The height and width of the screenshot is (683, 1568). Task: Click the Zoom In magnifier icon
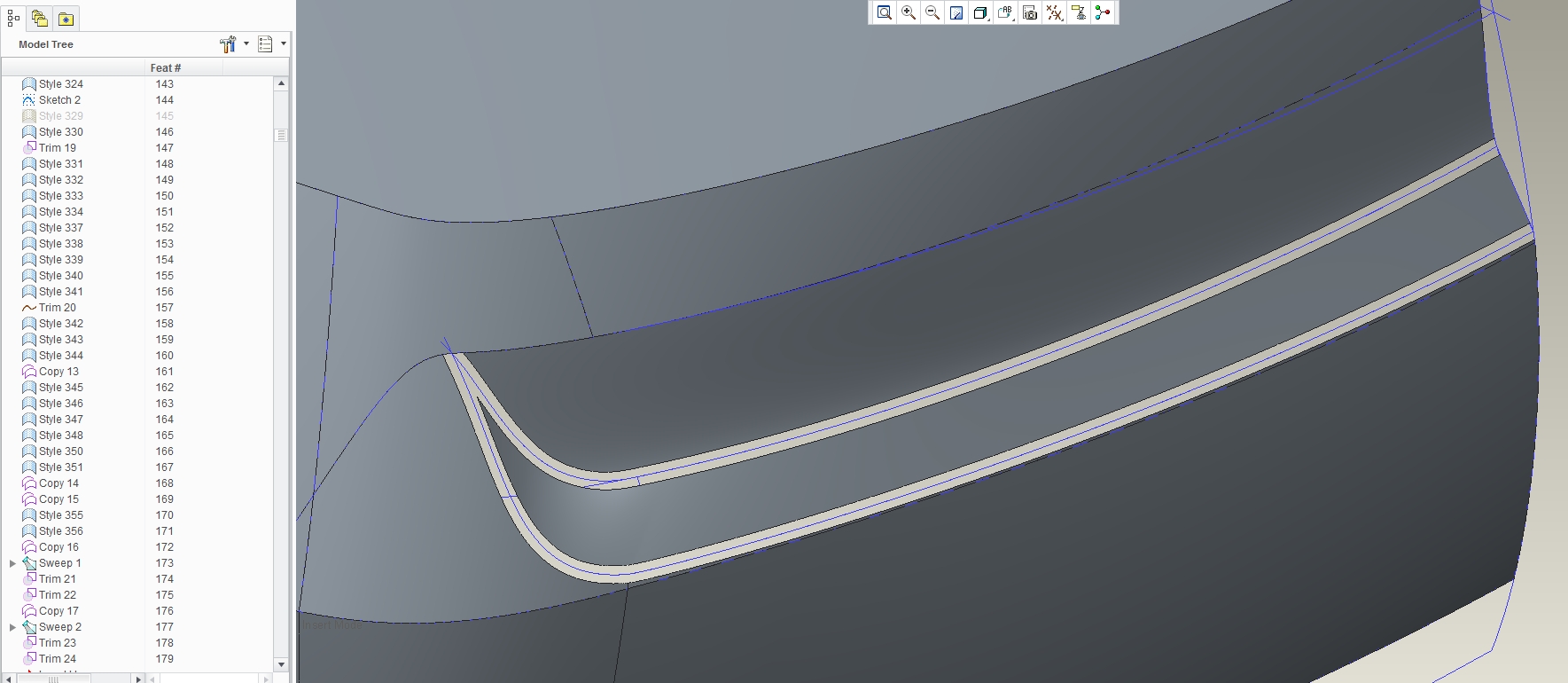click(909, 12)
